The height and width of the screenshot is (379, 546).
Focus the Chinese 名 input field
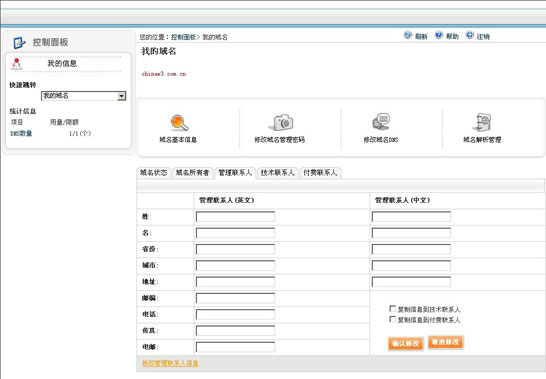[x=411, y=233]
